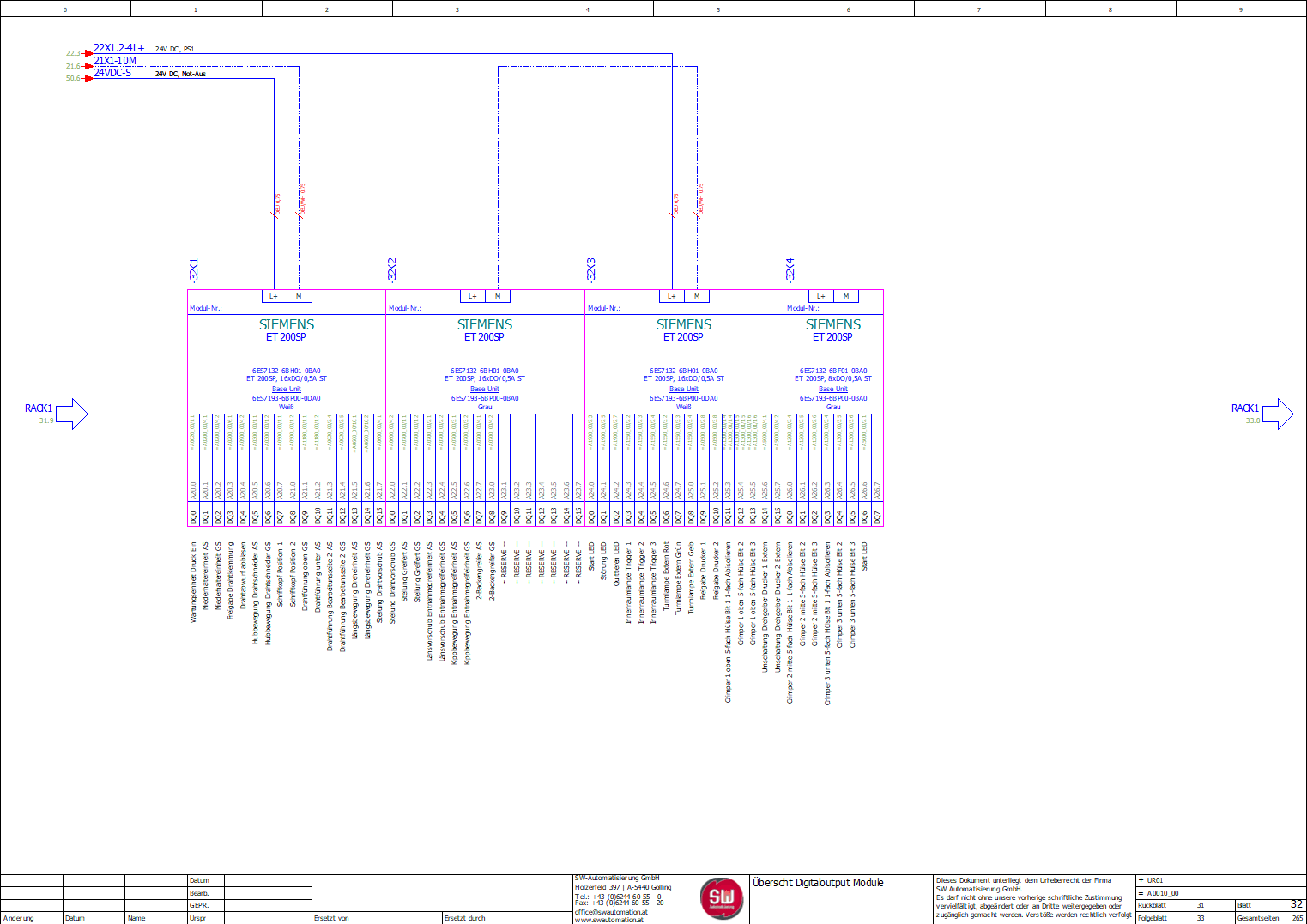Click the red SW company logo

click(722, 898)
